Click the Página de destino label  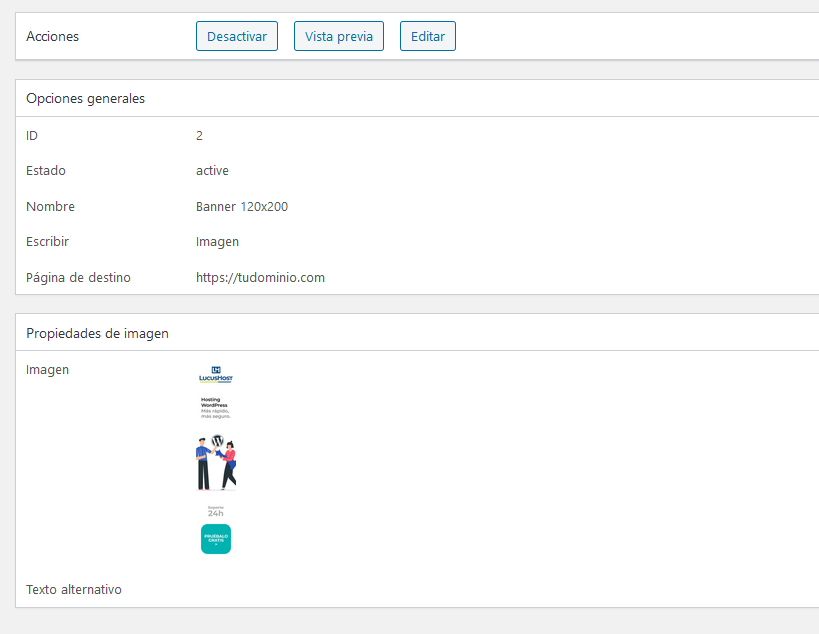pos(78,277)
